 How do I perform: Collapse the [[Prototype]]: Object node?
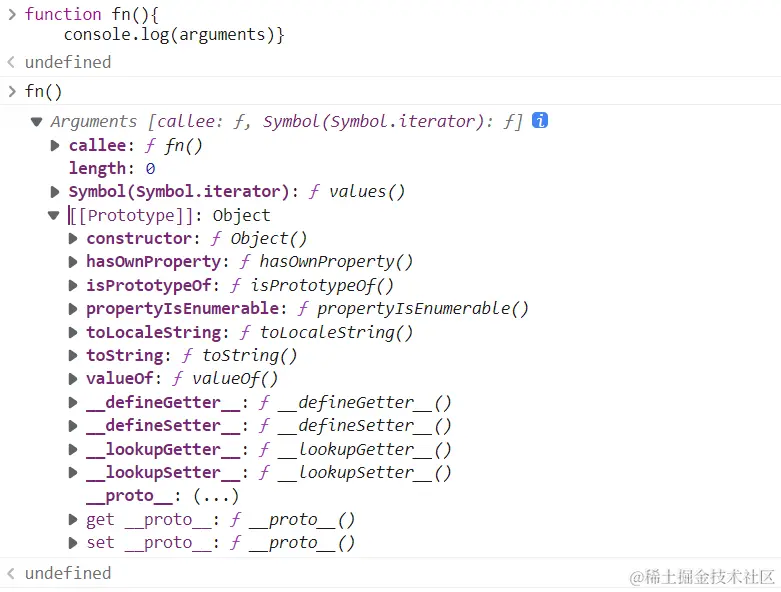pos(54,216)
